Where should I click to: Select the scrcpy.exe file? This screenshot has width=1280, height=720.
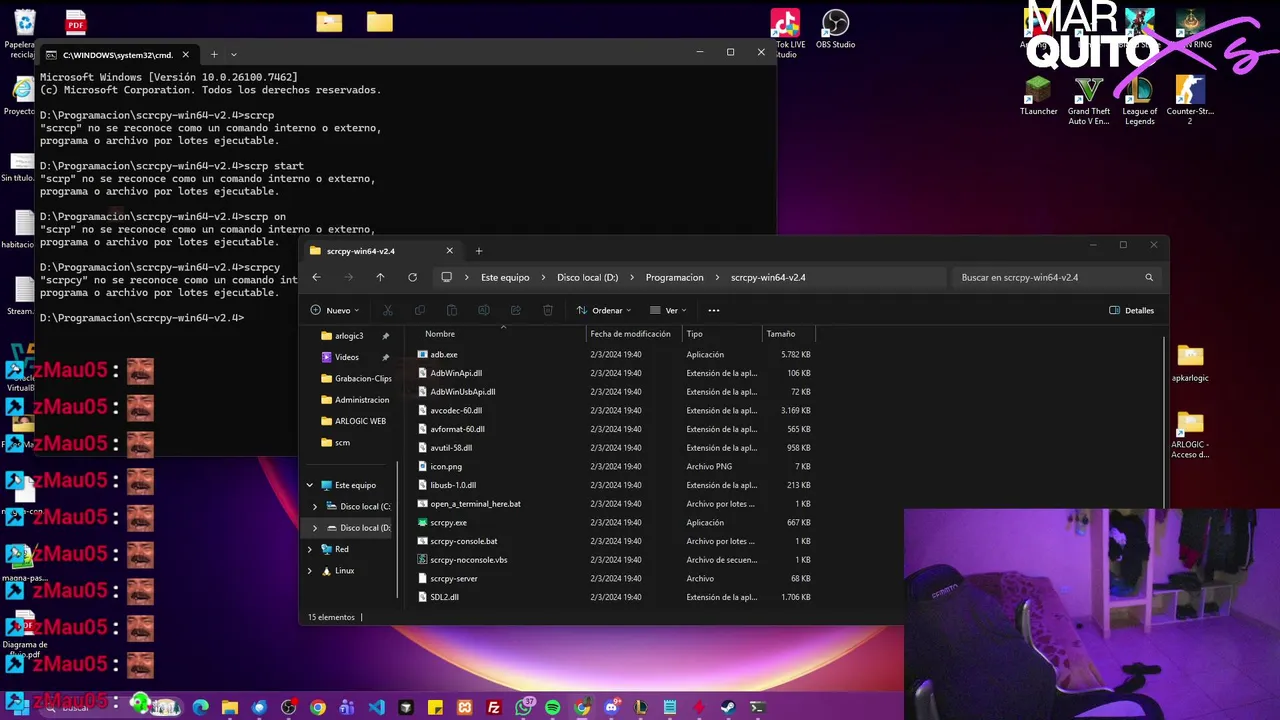[442, 522]
